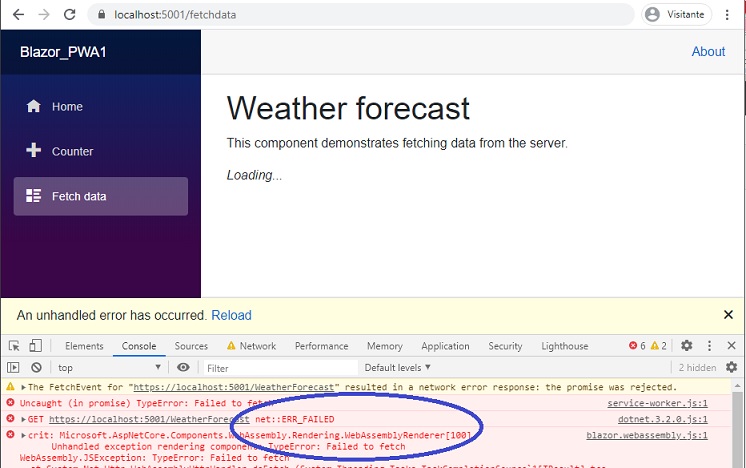The image size is (746, 468).
Task: Click the list icon beside Fetch data
Action: [x=33, y=195]
